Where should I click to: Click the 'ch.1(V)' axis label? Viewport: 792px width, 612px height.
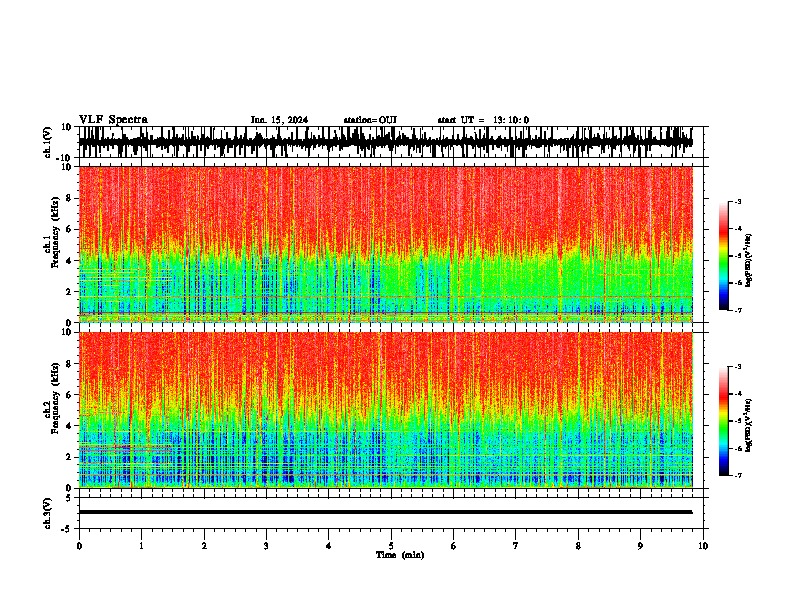click(47, 142)
